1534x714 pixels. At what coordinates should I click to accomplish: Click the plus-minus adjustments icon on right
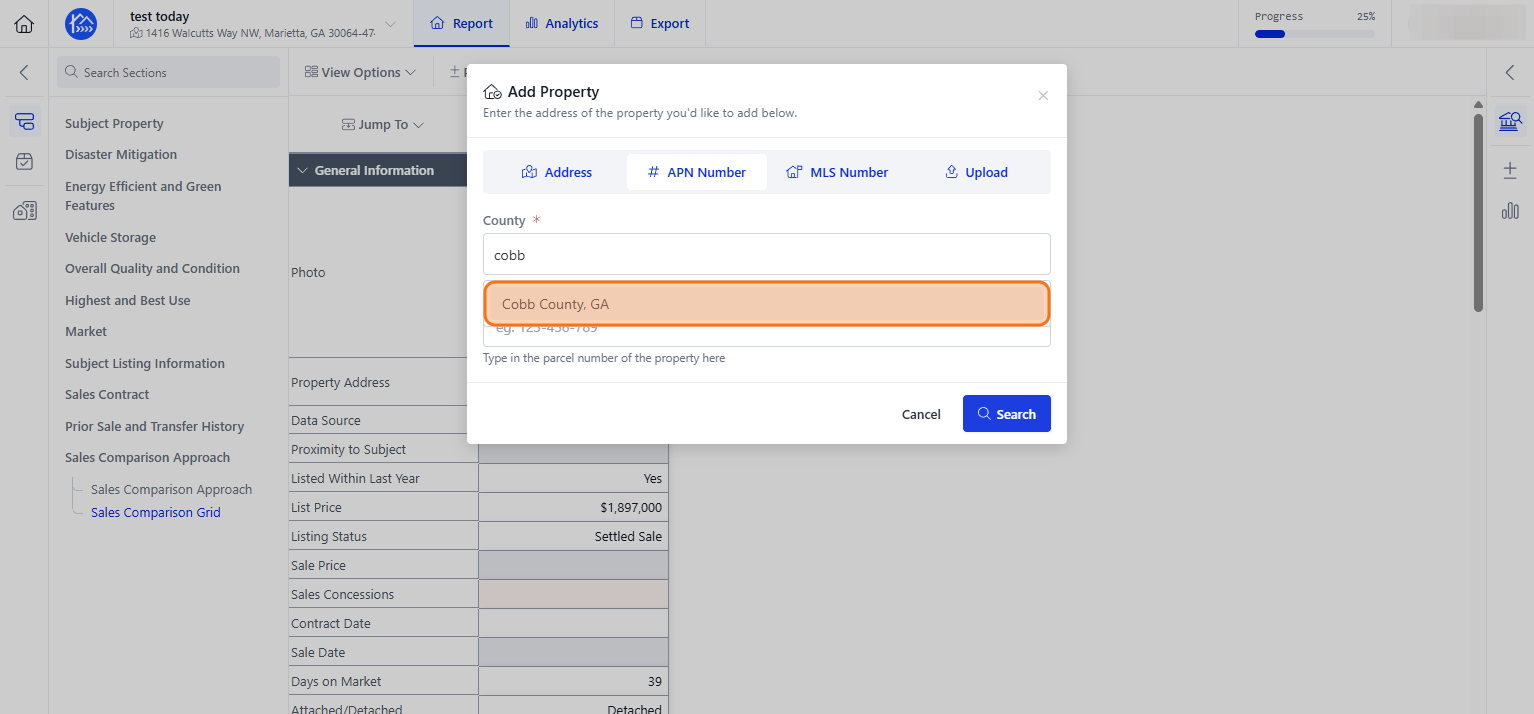[x=1510, y=170]
